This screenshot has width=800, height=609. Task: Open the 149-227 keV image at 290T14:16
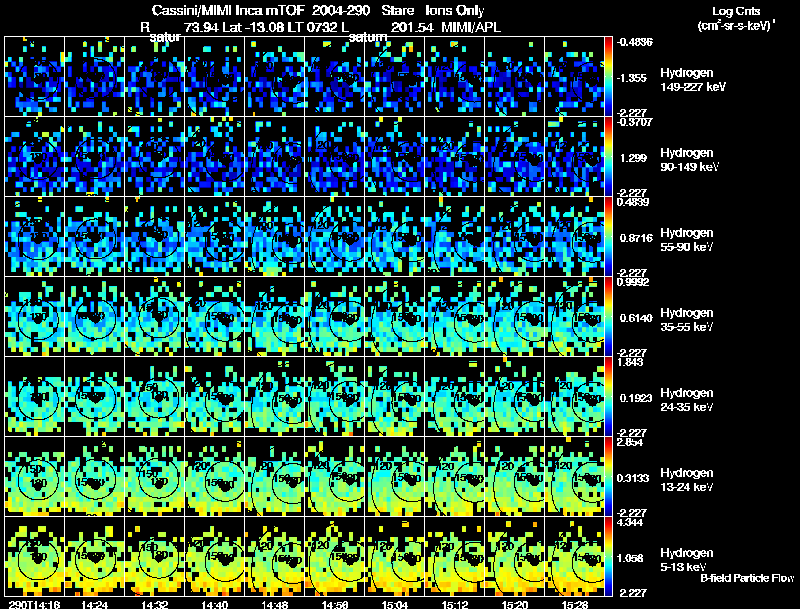pyautogui.click(x=34, y=77)
